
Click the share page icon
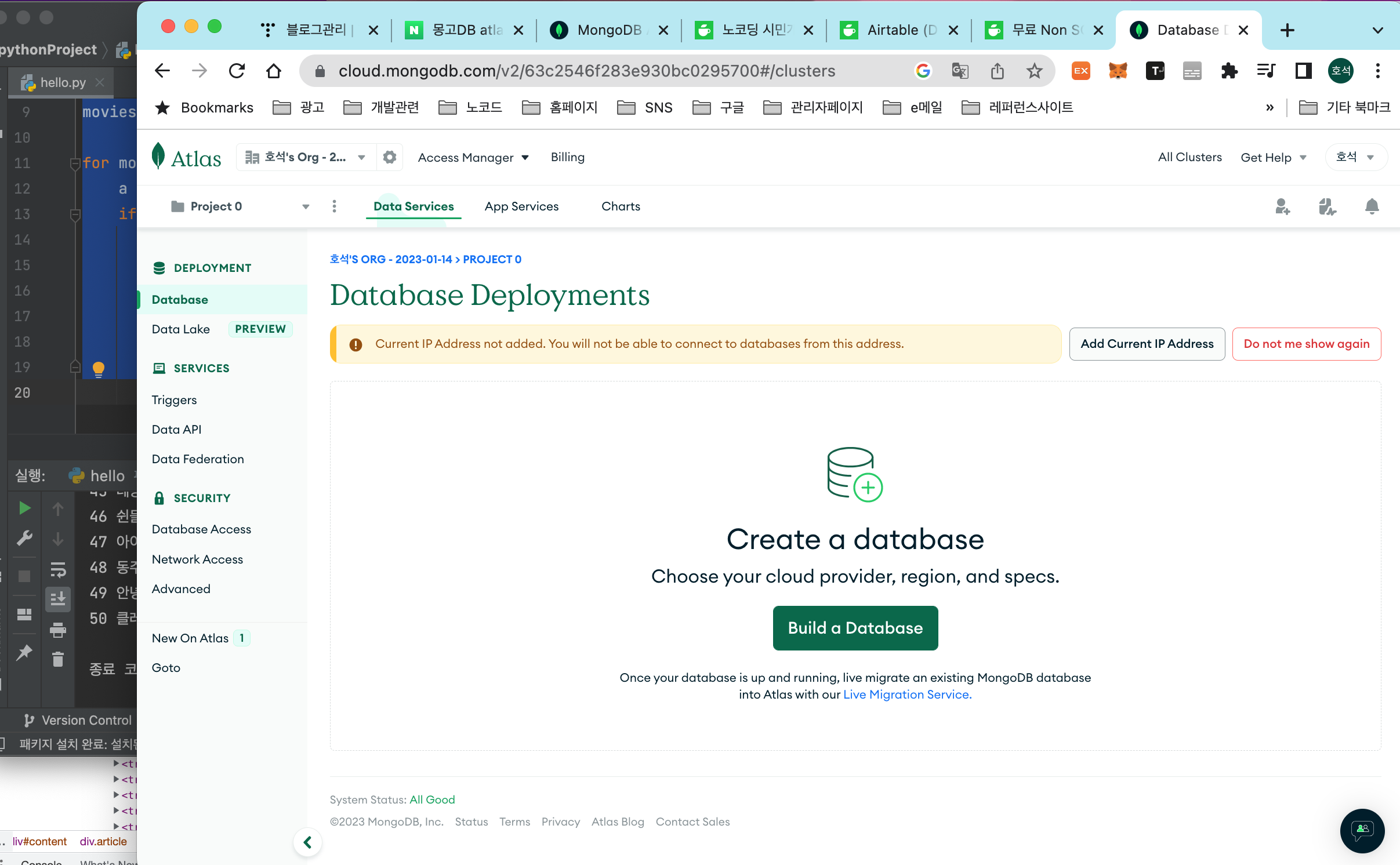tap(998, 71)
